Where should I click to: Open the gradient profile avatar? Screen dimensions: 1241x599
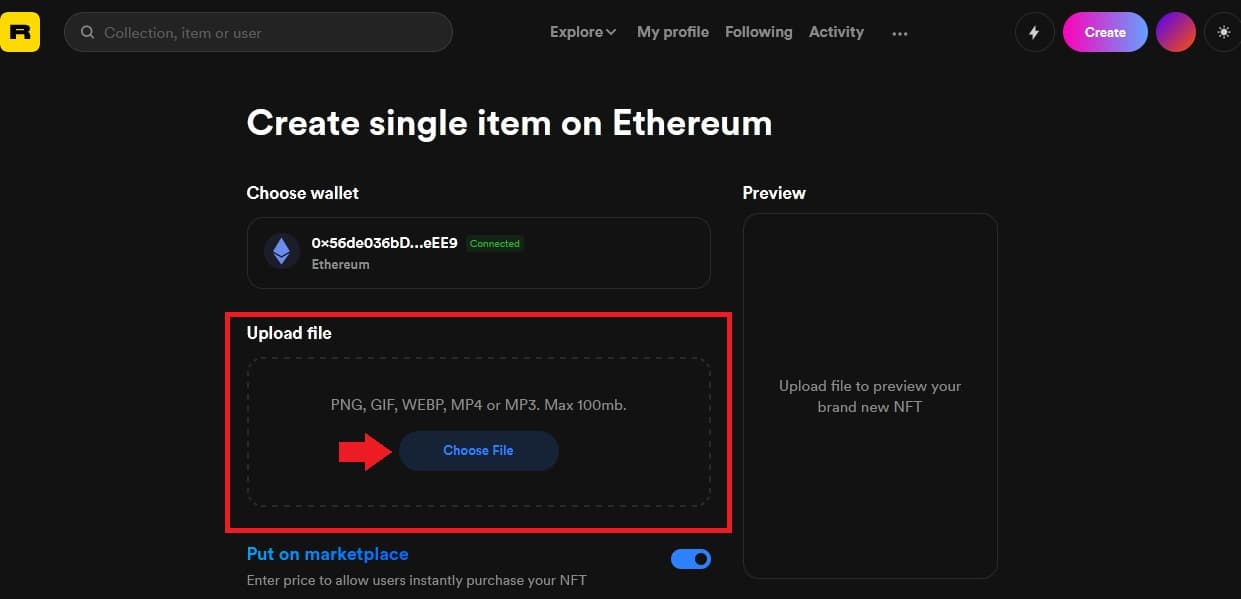1176,32
